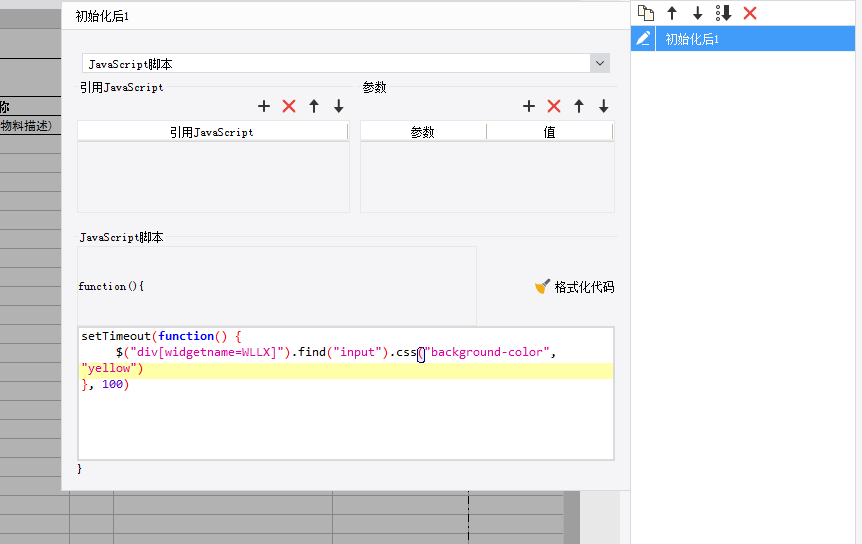Move event up in the right panel toolbar
Viewport: 862px width, 544px height.
(672, 13)
